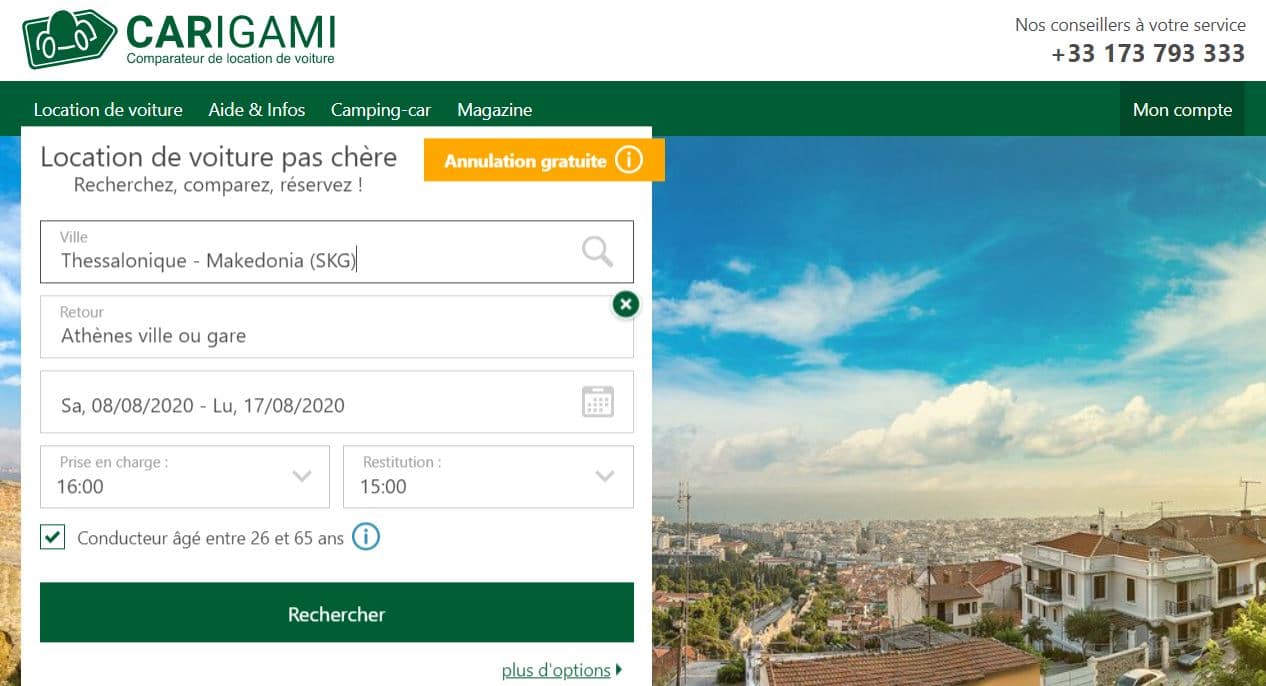Open the Aide & Infos menu
Viewport: 1266px width, 686px height.
click(x=257, y=110)
